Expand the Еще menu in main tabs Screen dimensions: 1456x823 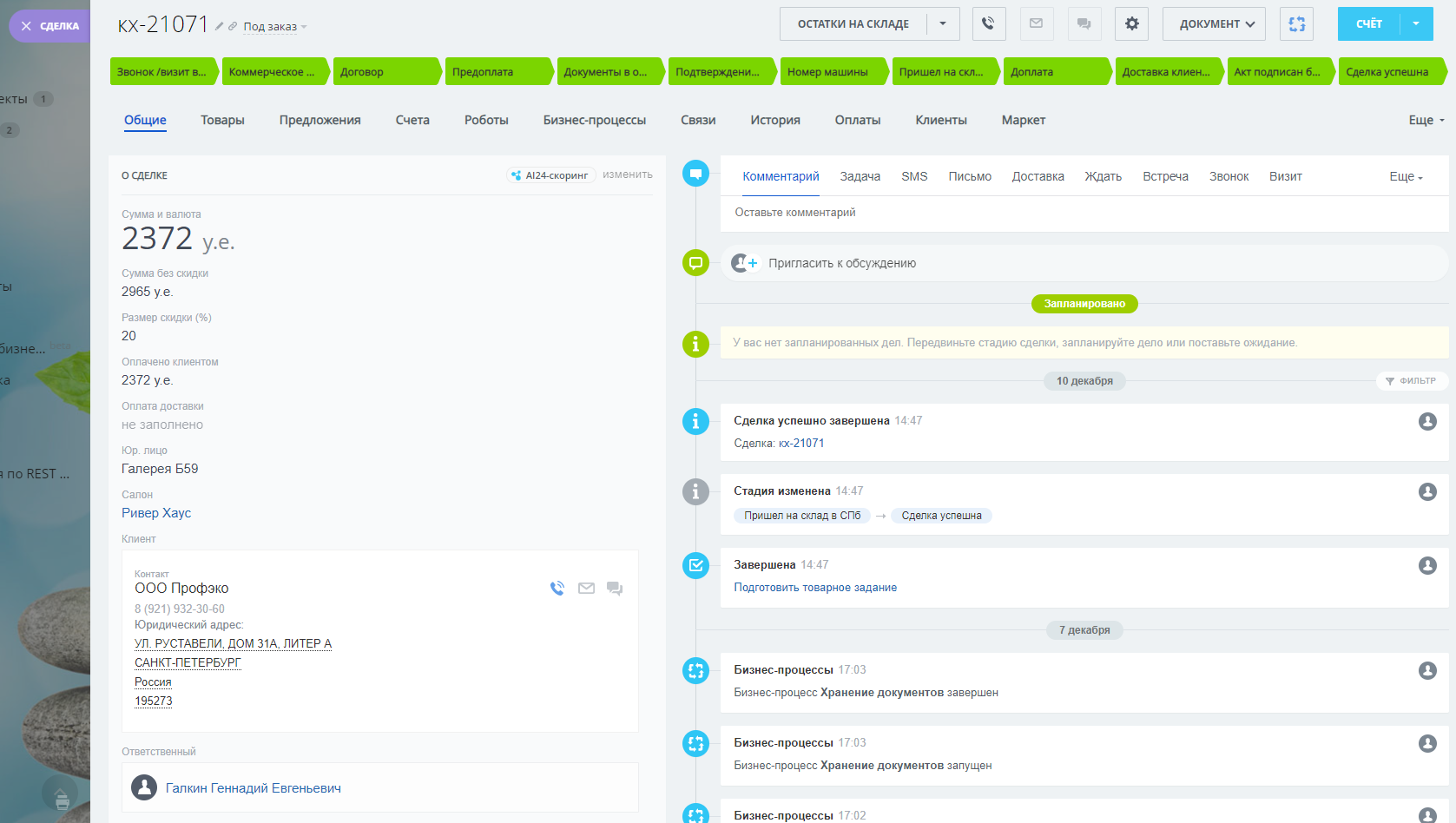[x=1426, y=121]
